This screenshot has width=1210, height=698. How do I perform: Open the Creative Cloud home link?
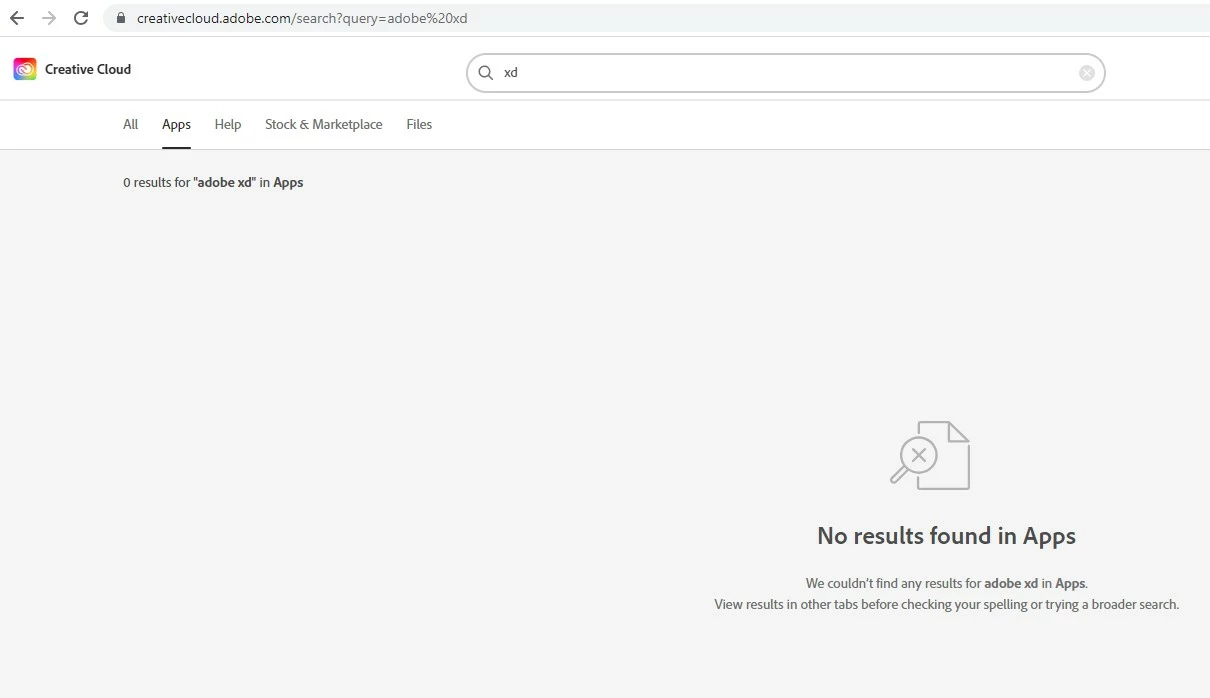click(x=72, y=69)
